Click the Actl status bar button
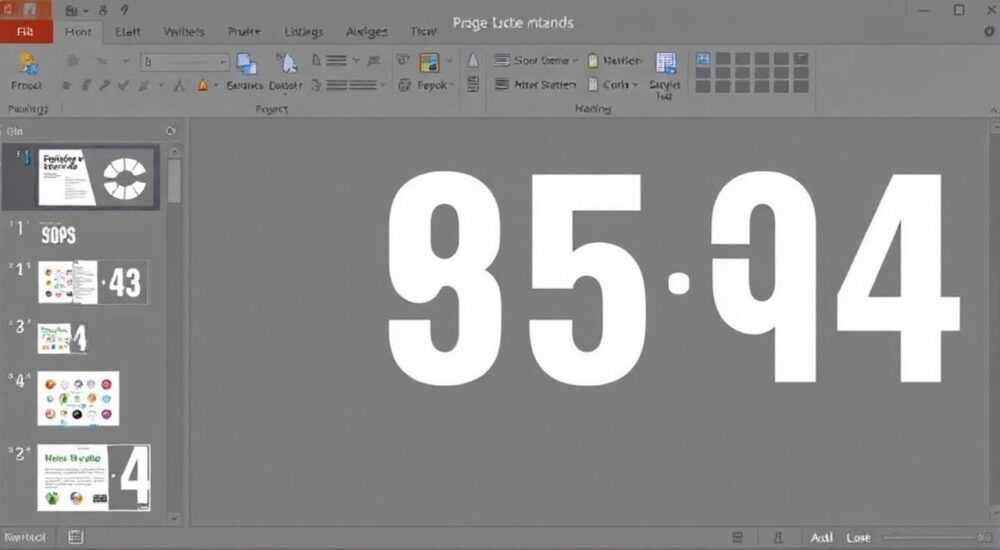Viewport: 1000px width, 550px height. click(x=821, y=538)
